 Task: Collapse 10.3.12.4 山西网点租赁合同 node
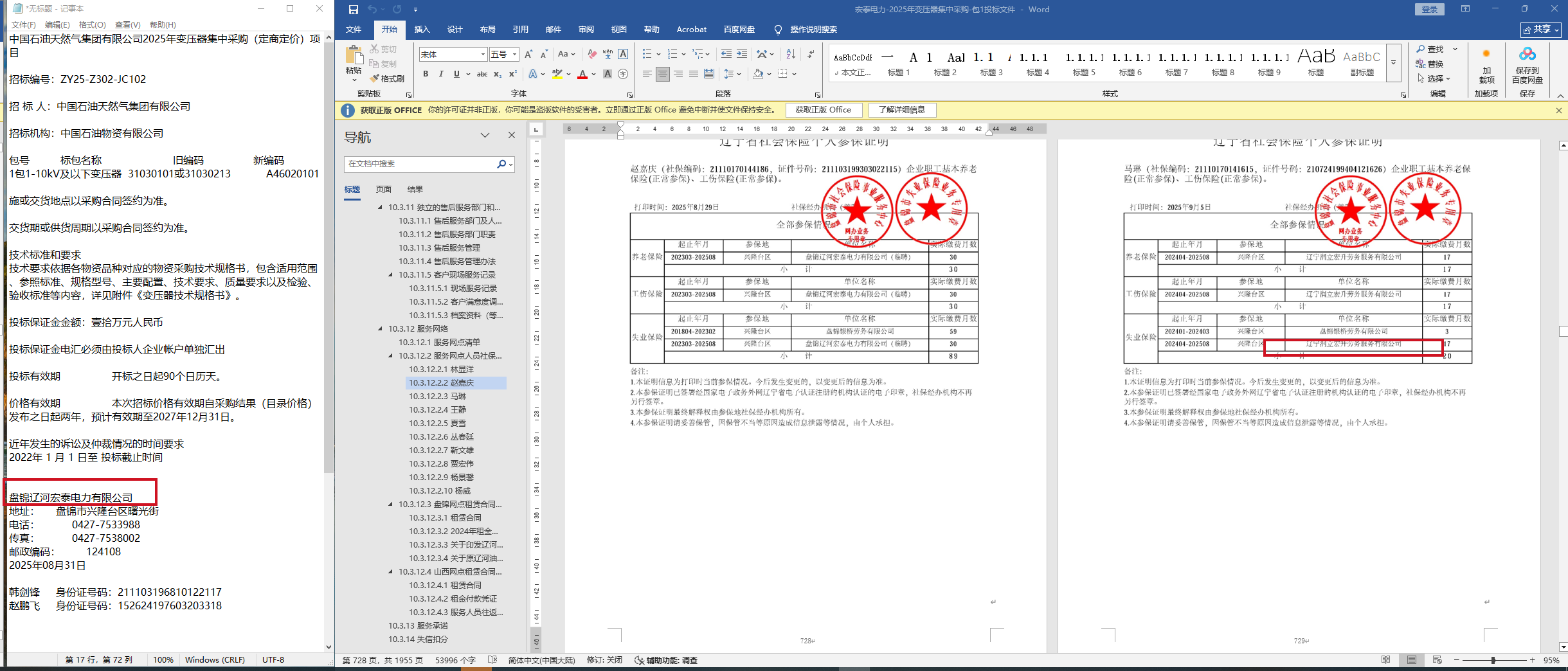[390, 571]
